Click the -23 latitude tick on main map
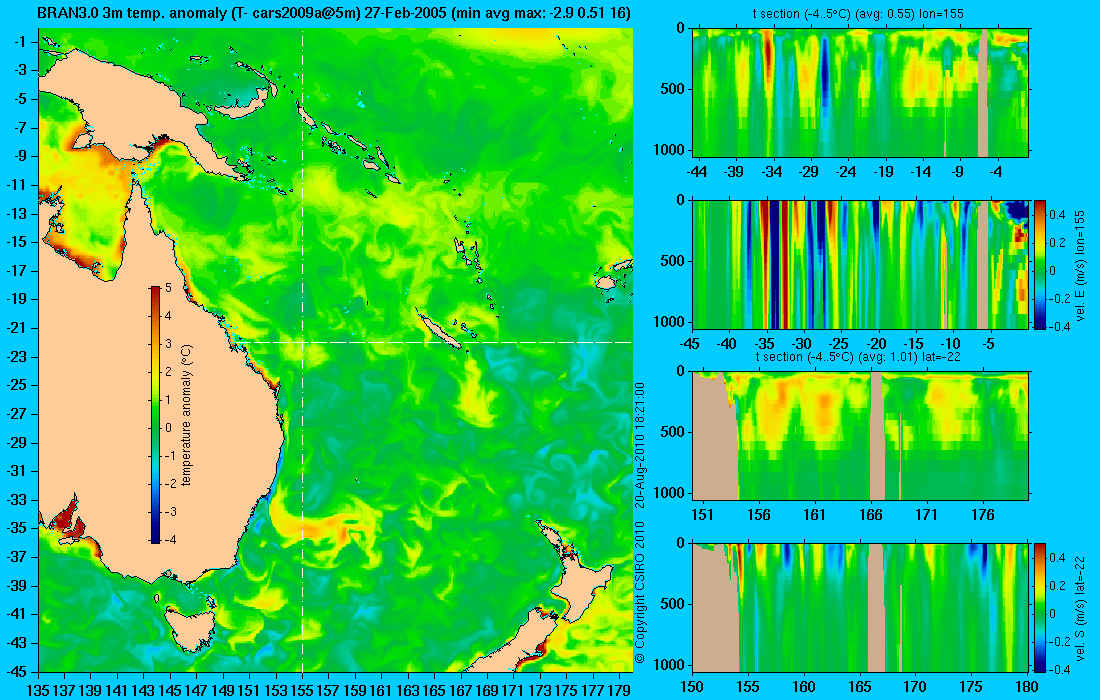1100x700 pixels. tap(17, 356)
